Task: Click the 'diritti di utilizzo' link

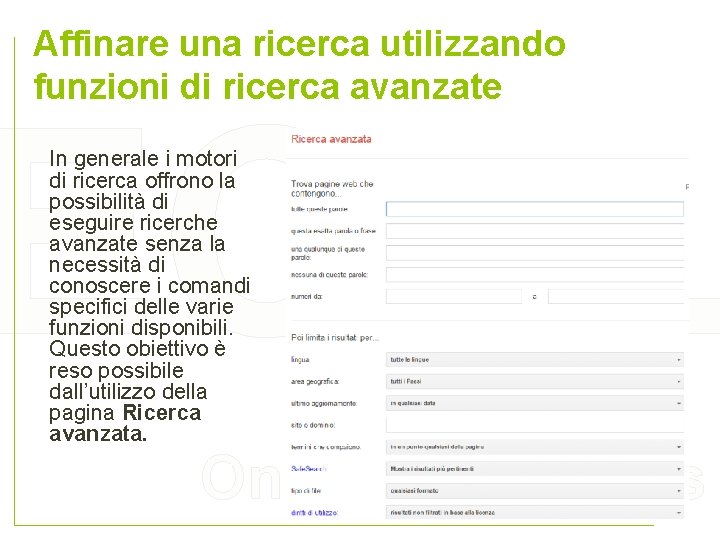Action: 315,512
